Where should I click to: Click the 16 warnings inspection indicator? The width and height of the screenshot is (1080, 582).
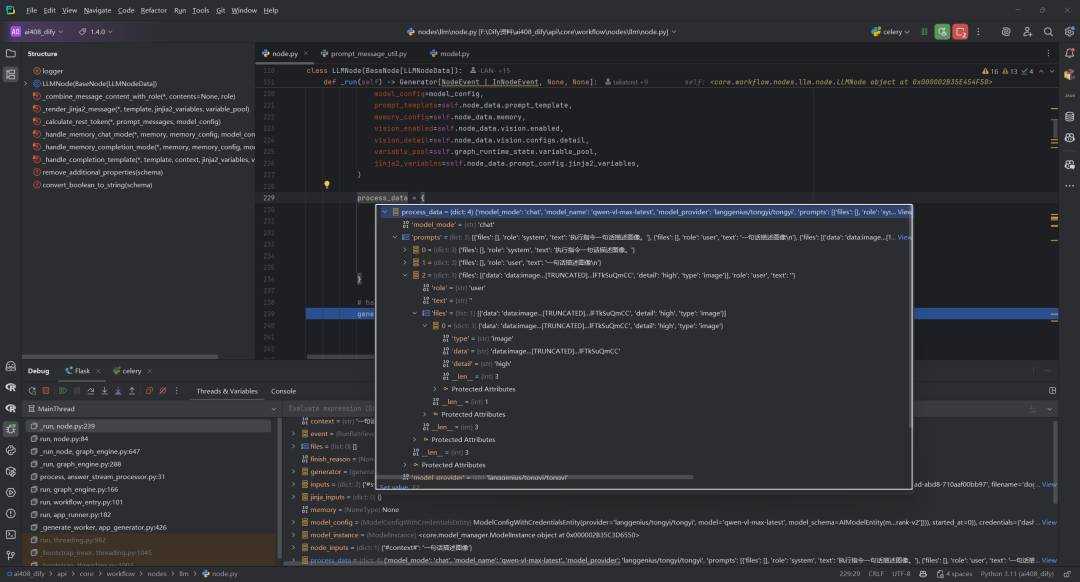point(990,71)
